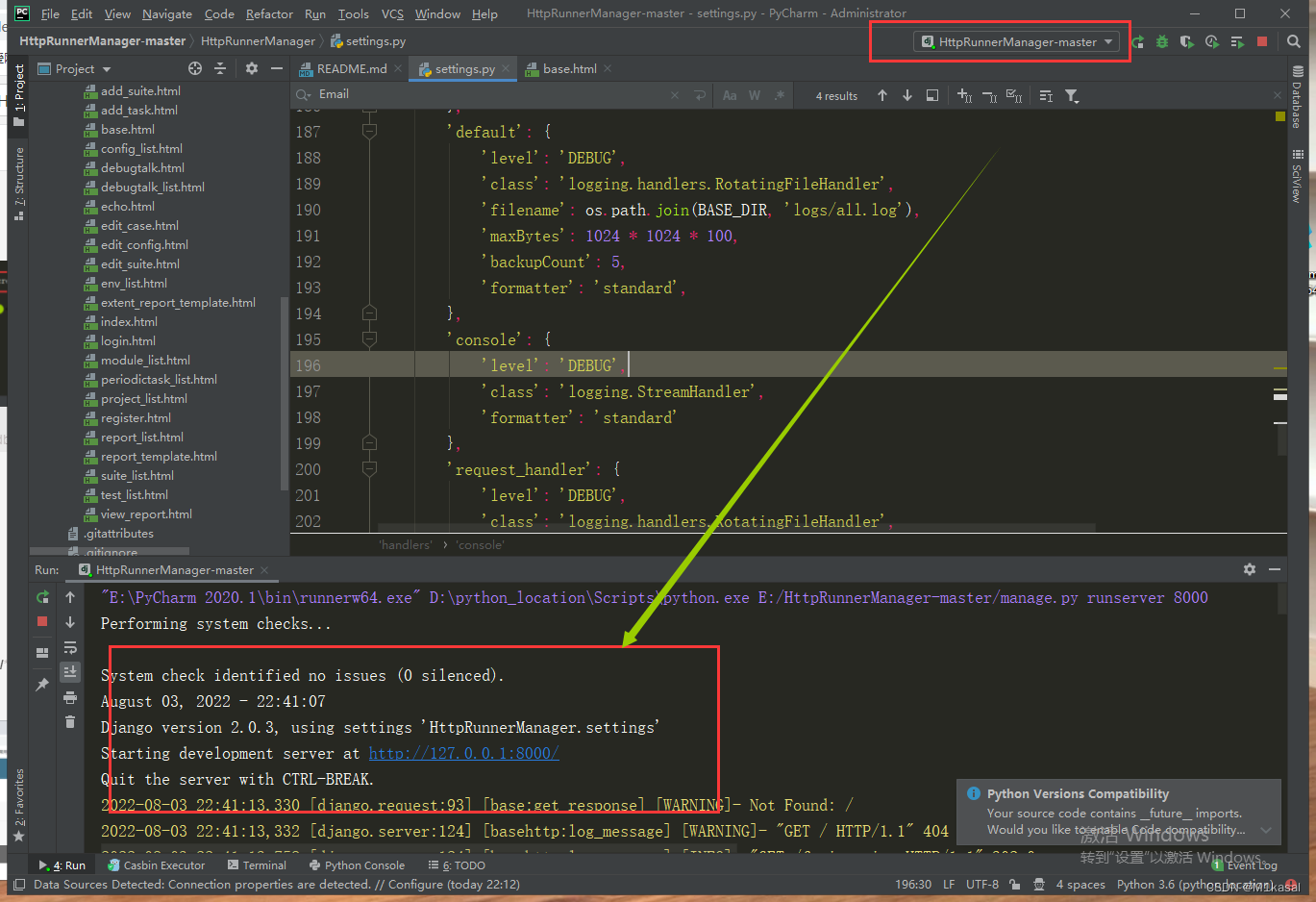Fold the 'default' block at line 187
The image size is (1316, 902).
369,132
